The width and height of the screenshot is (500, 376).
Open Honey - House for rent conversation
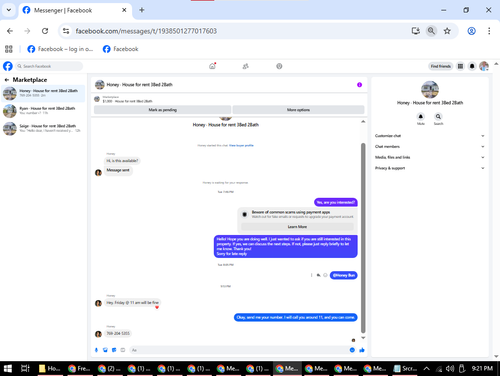coord(43,93)
